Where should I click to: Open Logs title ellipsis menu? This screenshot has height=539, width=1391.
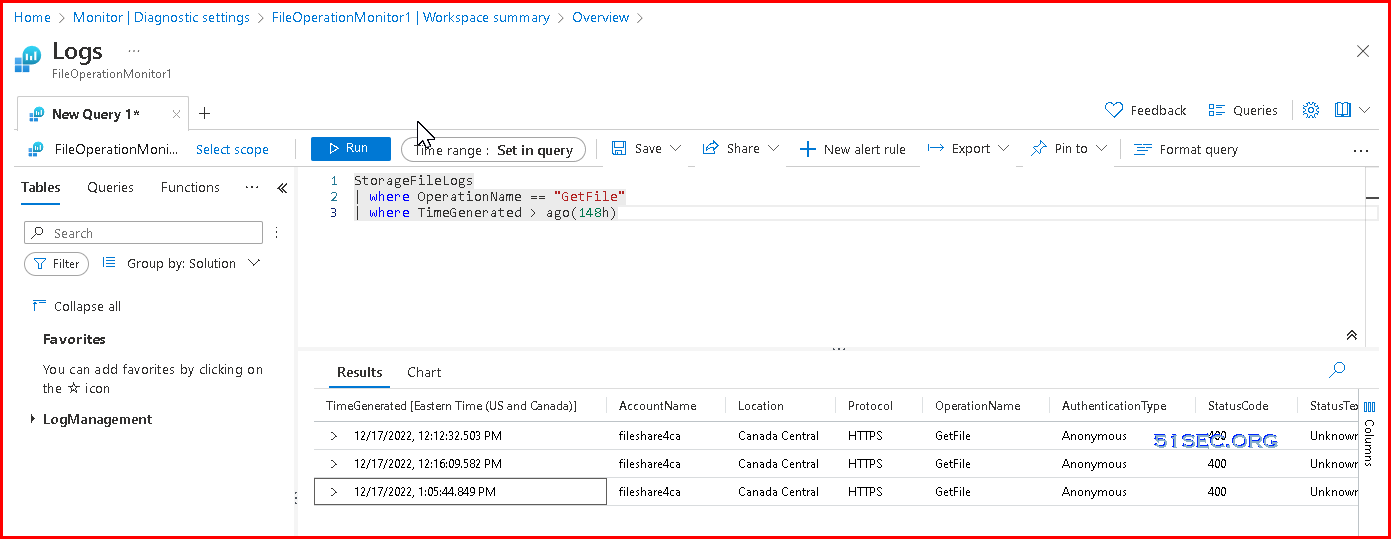coord(134,50)
